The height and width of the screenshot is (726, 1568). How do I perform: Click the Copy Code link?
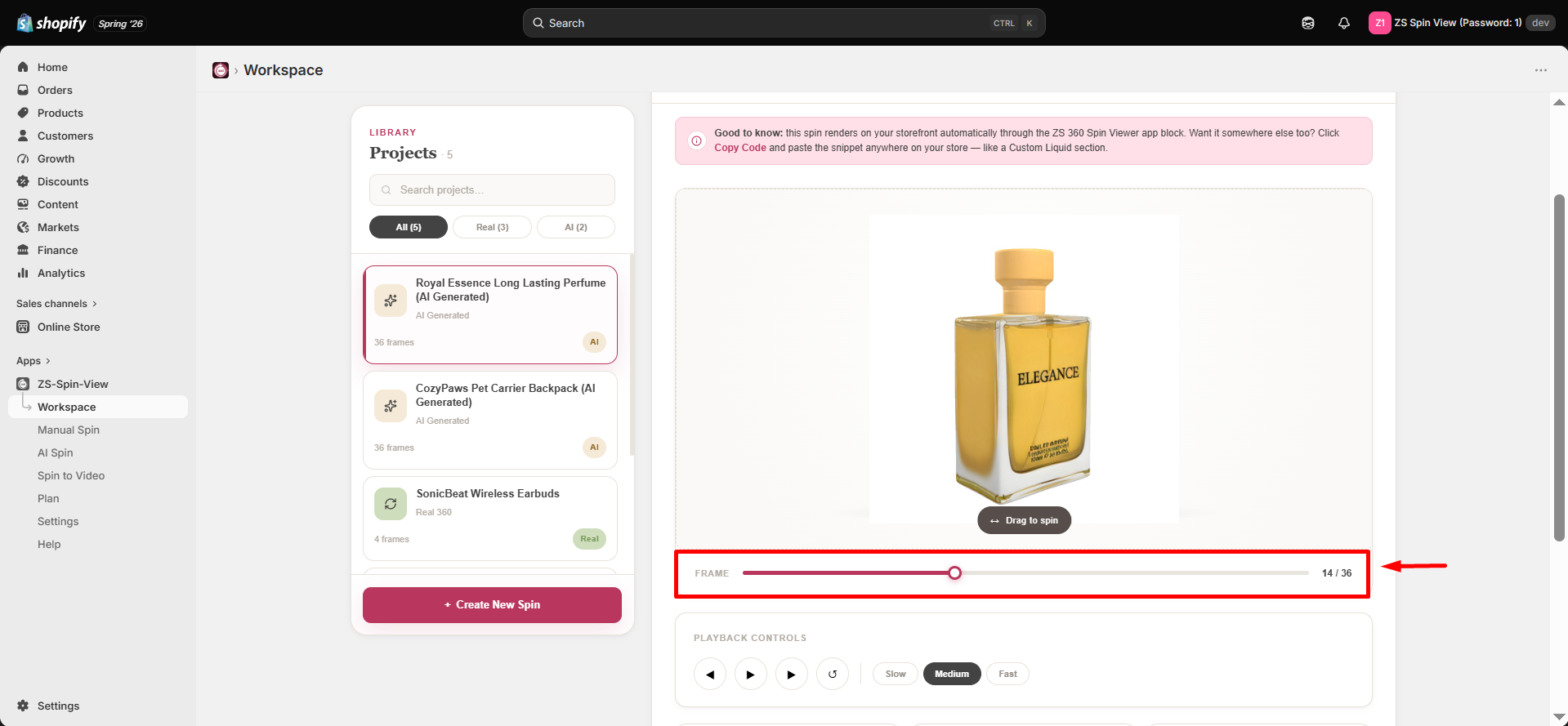[x=740, y=148]
